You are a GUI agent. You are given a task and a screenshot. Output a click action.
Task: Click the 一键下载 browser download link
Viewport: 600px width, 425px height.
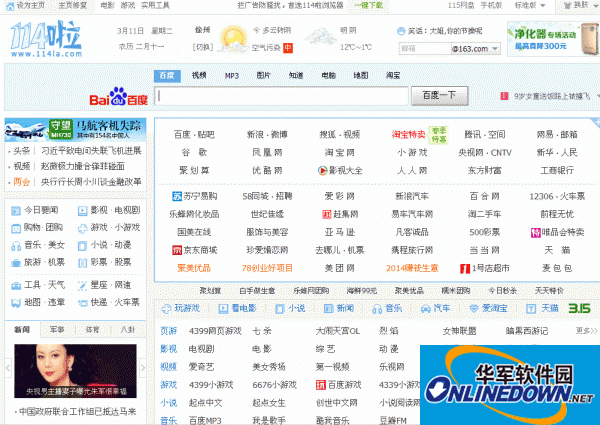[368, 5]
